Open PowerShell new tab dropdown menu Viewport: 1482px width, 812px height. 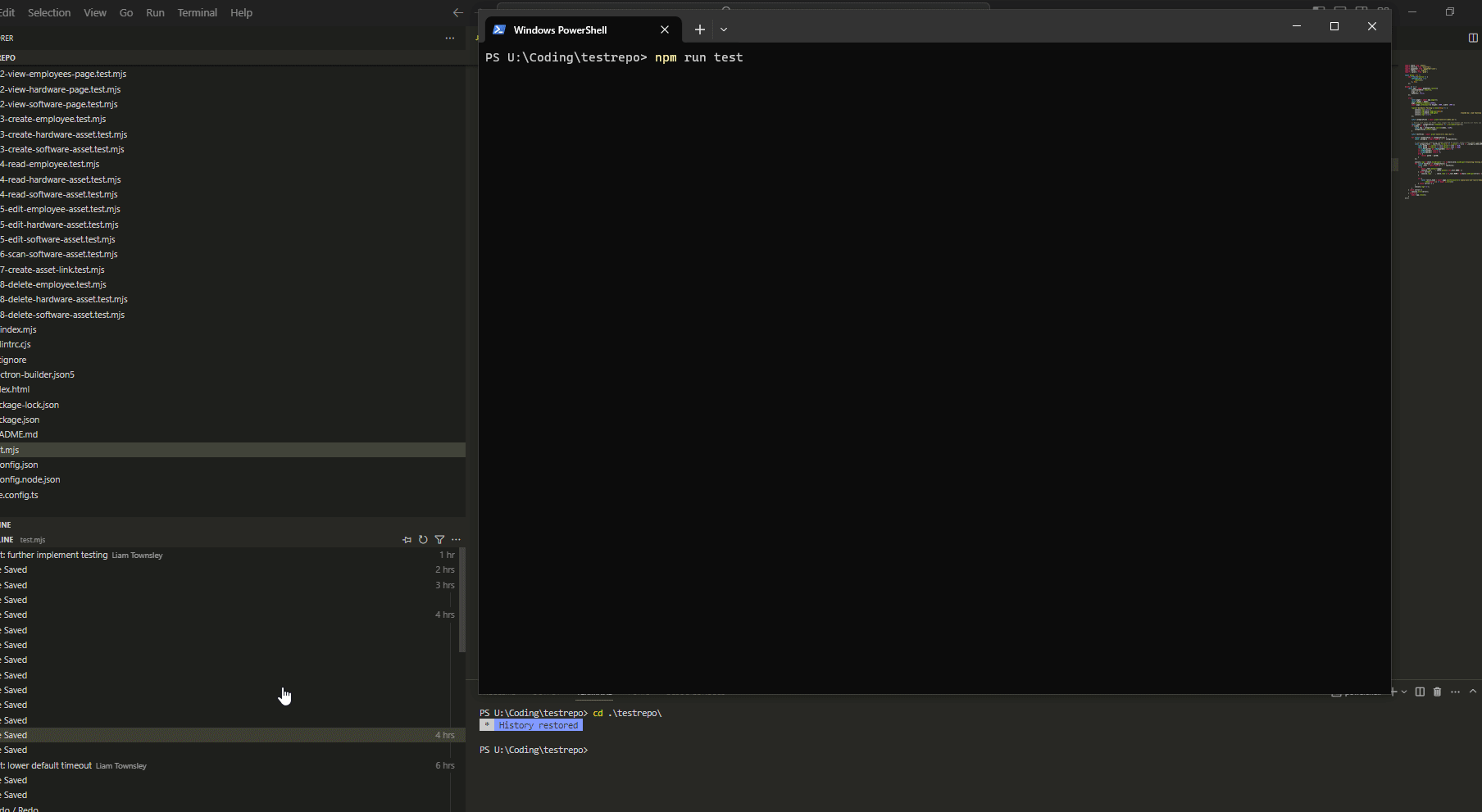click(x=724, y=29)
